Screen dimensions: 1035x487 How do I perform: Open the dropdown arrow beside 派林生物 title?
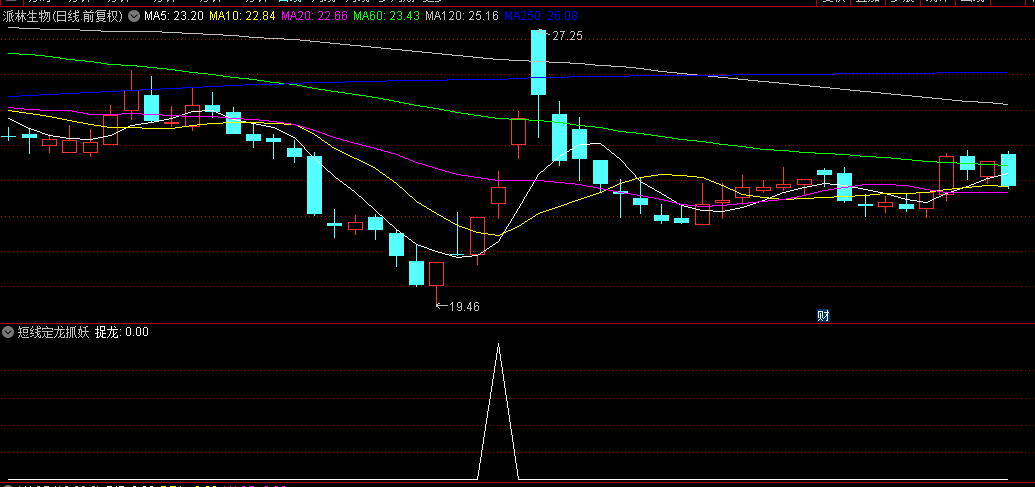point(134,16)
